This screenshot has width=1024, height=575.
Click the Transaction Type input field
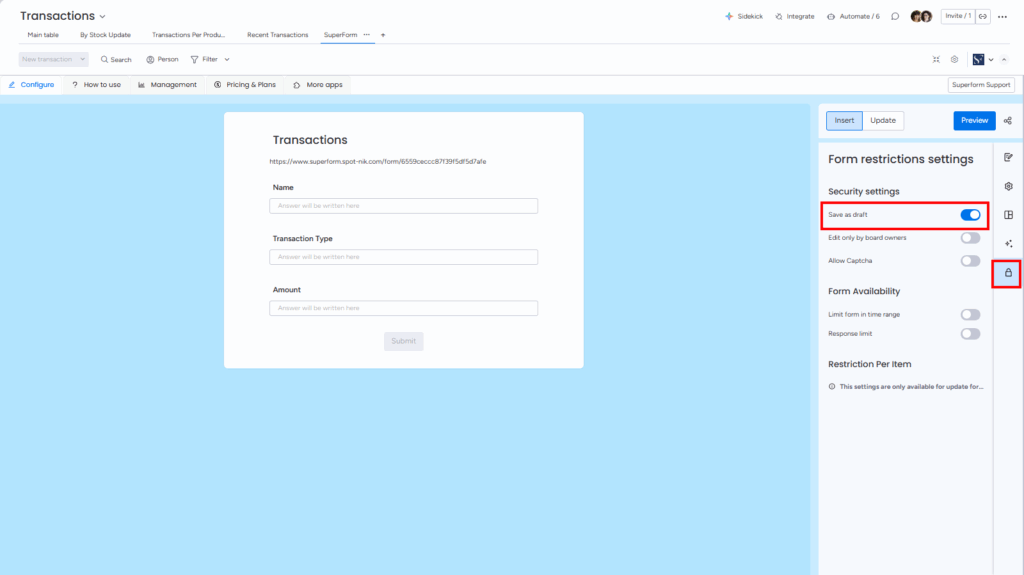coord(403,257)
